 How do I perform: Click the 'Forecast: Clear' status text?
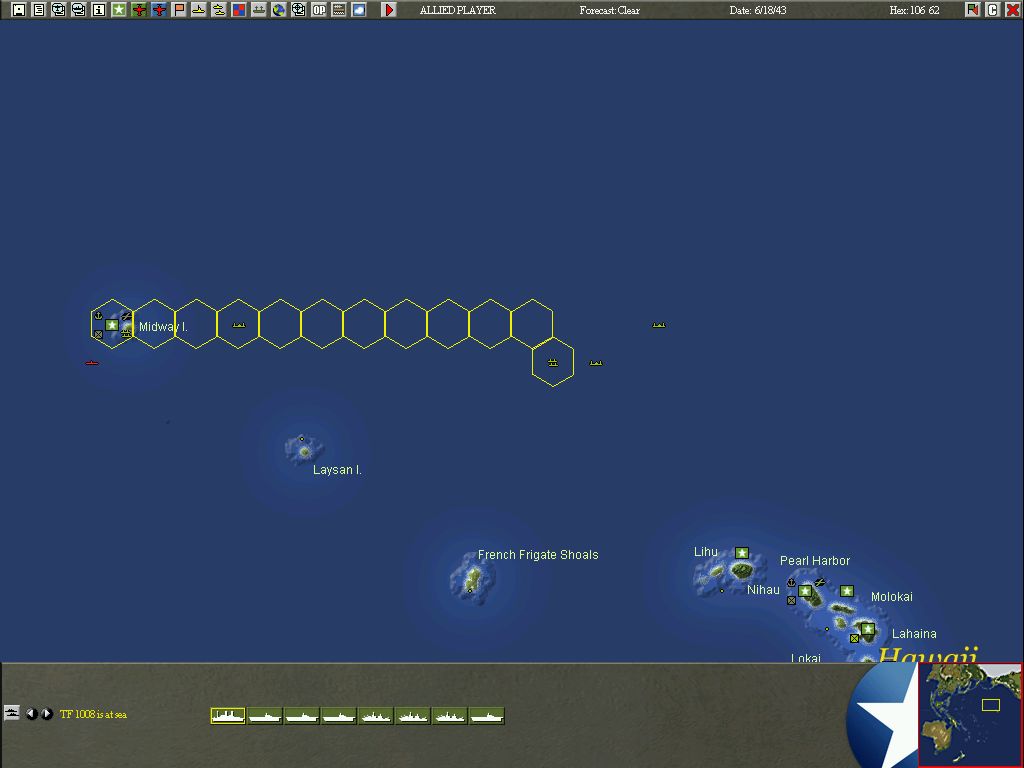point(609,10)
